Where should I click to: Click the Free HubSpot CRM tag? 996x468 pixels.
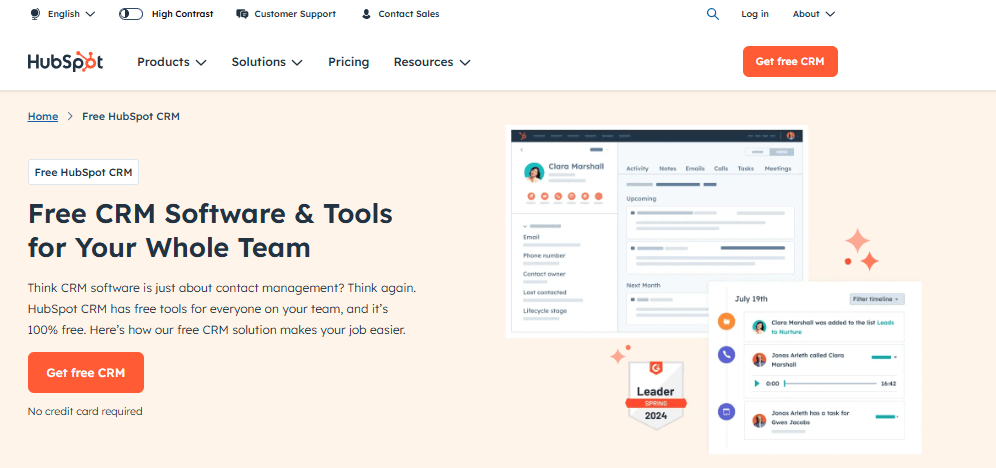83,172
